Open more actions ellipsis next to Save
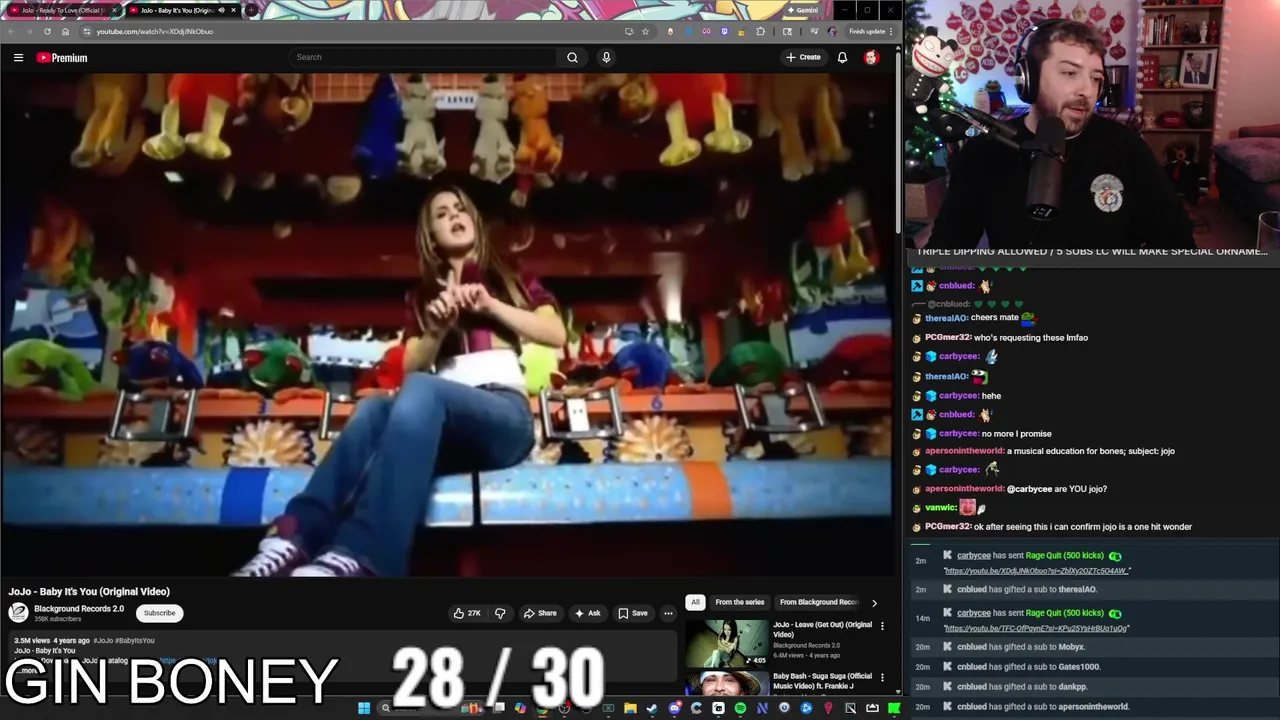The width and height of the screenshot is (1280, 720). pos(668,613)
